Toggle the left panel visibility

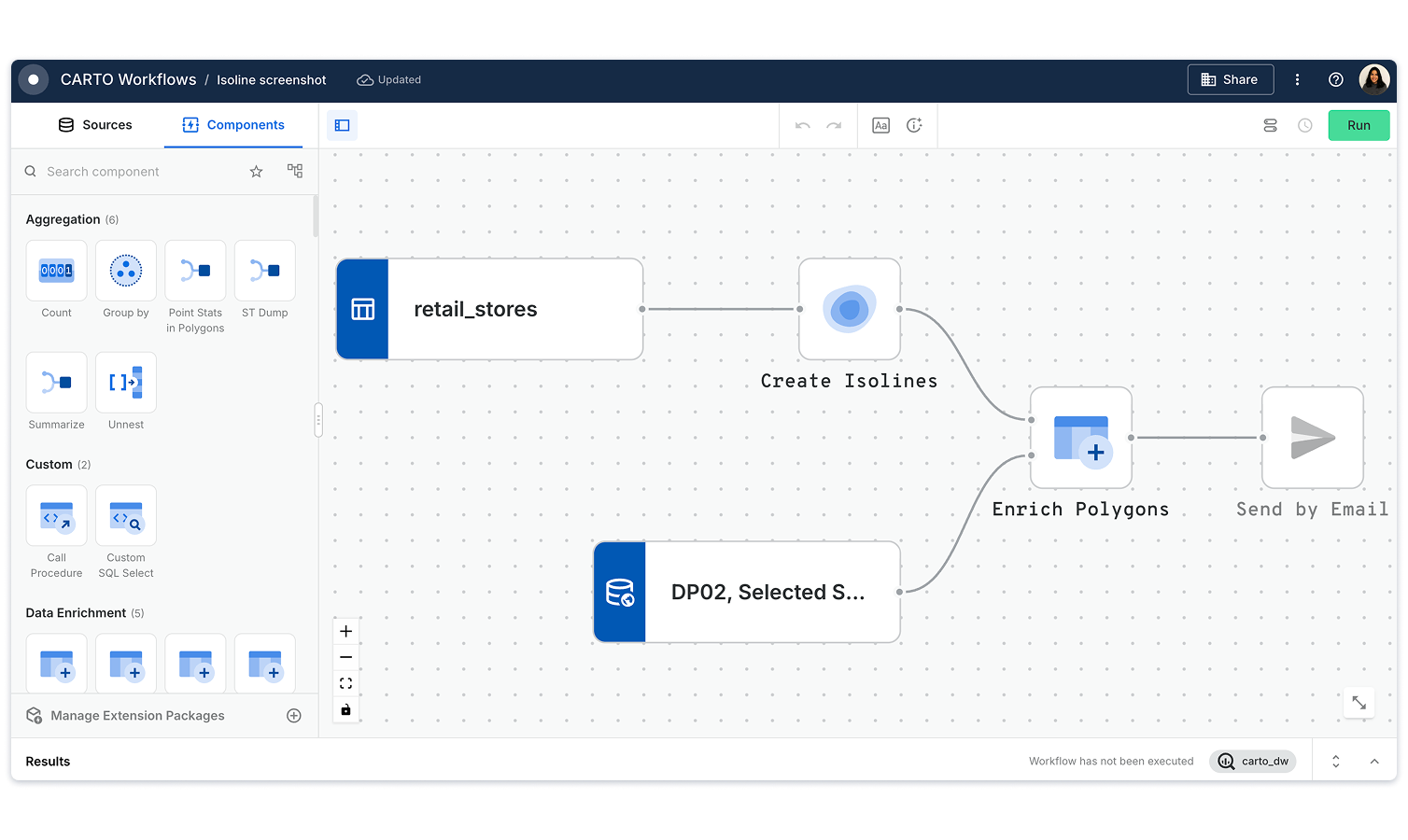coord(342,125)
